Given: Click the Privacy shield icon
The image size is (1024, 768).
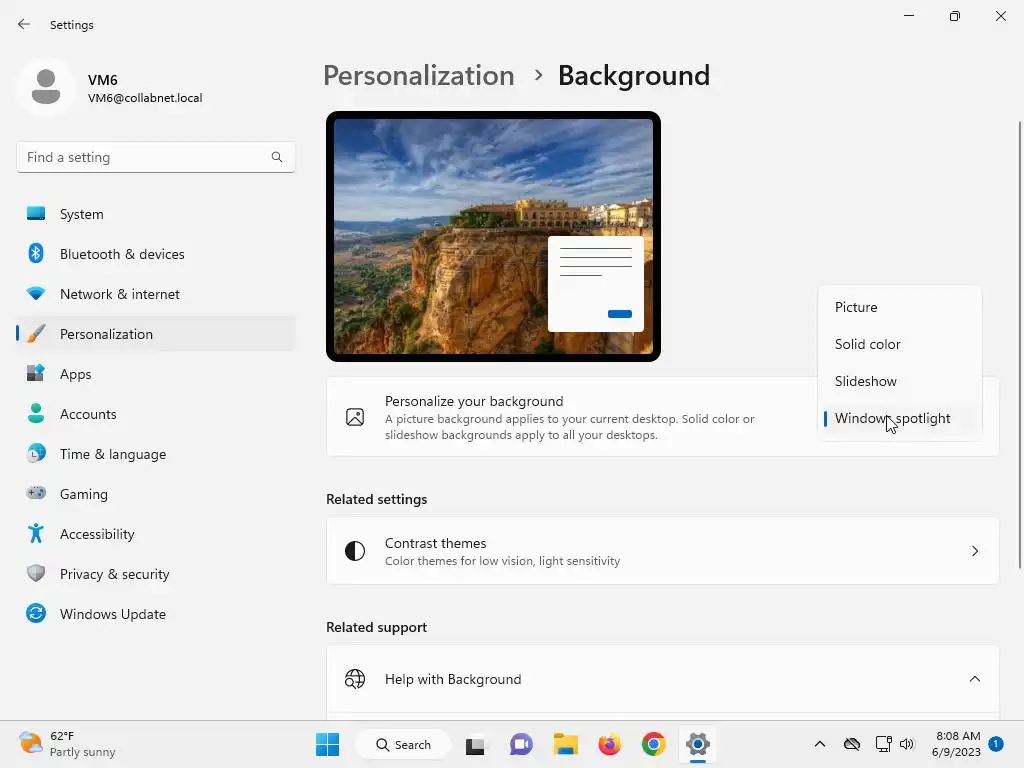Looking at the screenshot, I should point(36,573).
